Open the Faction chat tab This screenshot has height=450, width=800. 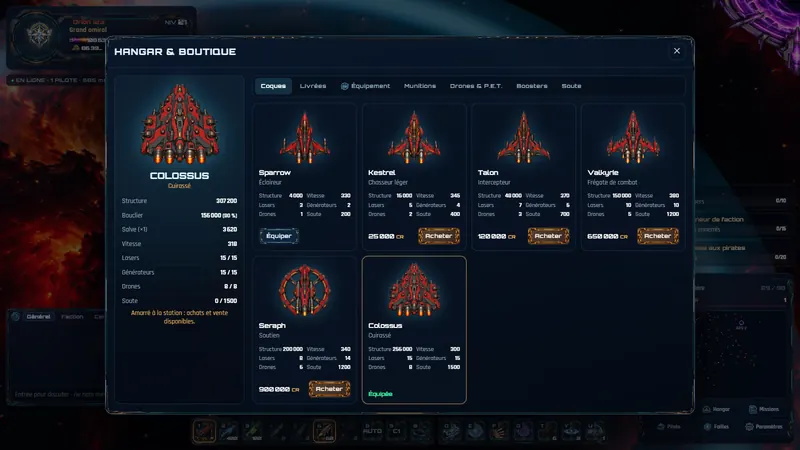pos(72,316)
